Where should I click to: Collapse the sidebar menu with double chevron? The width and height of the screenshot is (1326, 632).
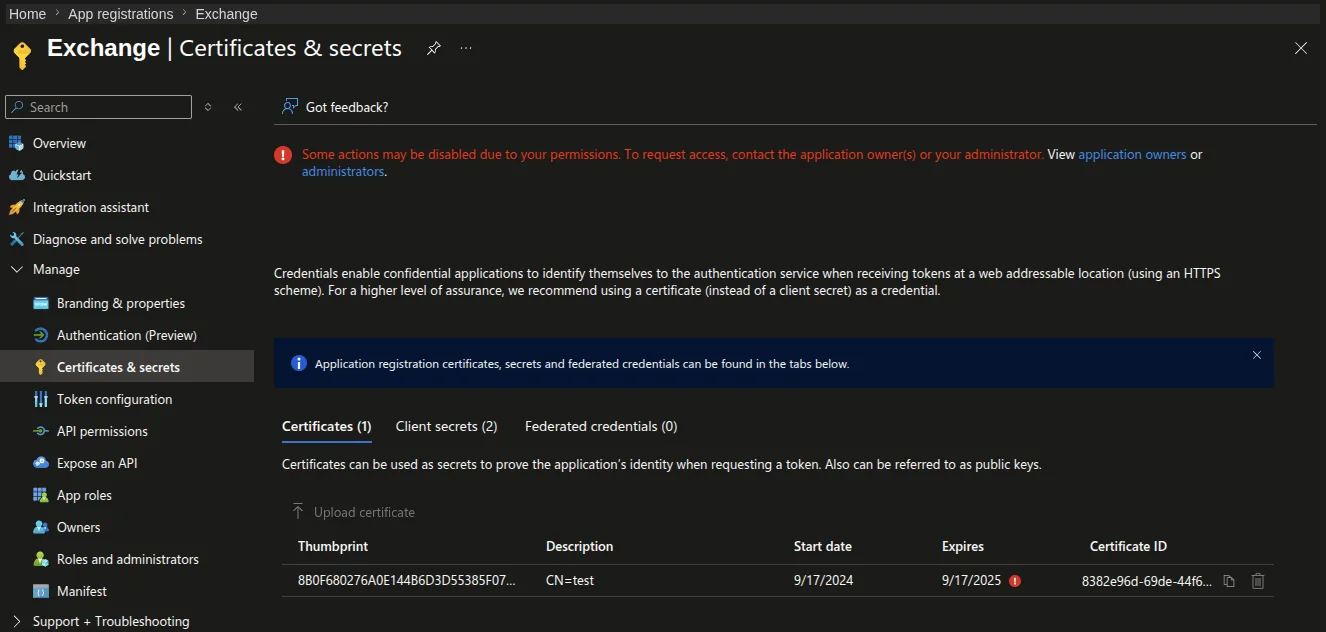click(x=238, y=107)
